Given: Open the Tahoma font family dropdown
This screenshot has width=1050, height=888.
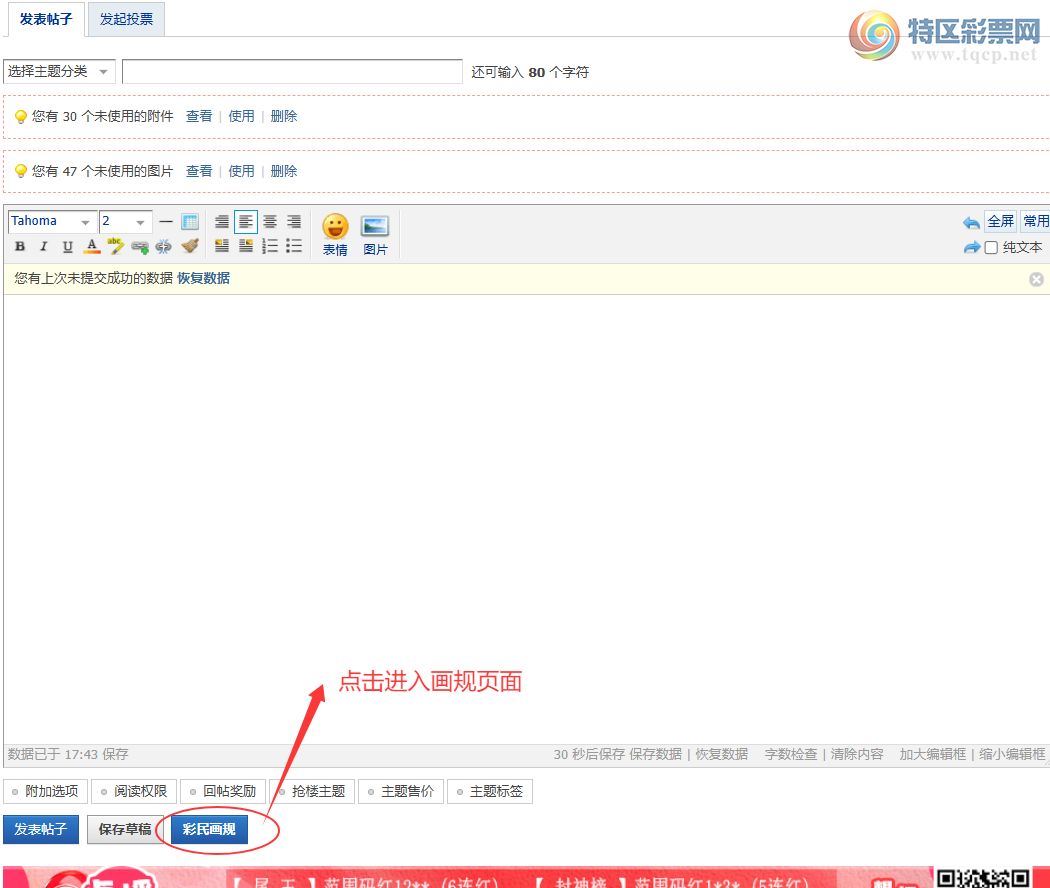Looking at the screenshot, I should pos(52,221).
